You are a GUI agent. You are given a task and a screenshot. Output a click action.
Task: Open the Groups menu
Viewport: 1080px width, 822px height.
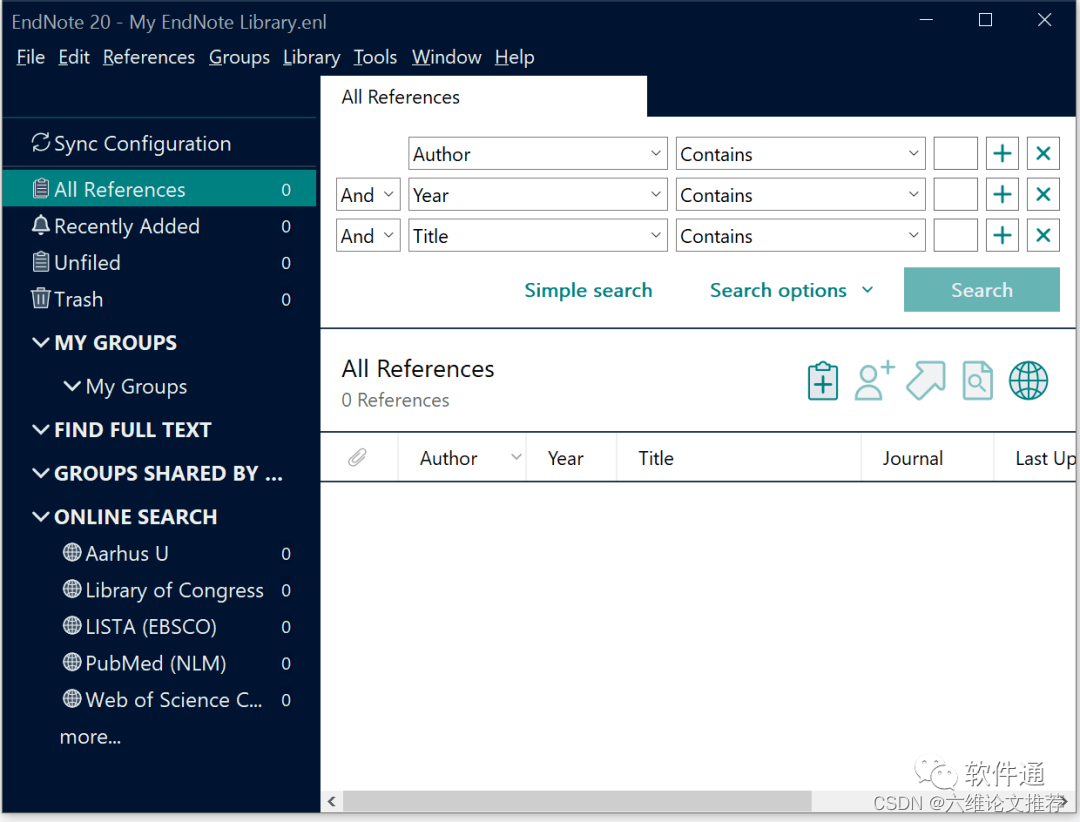239,57
